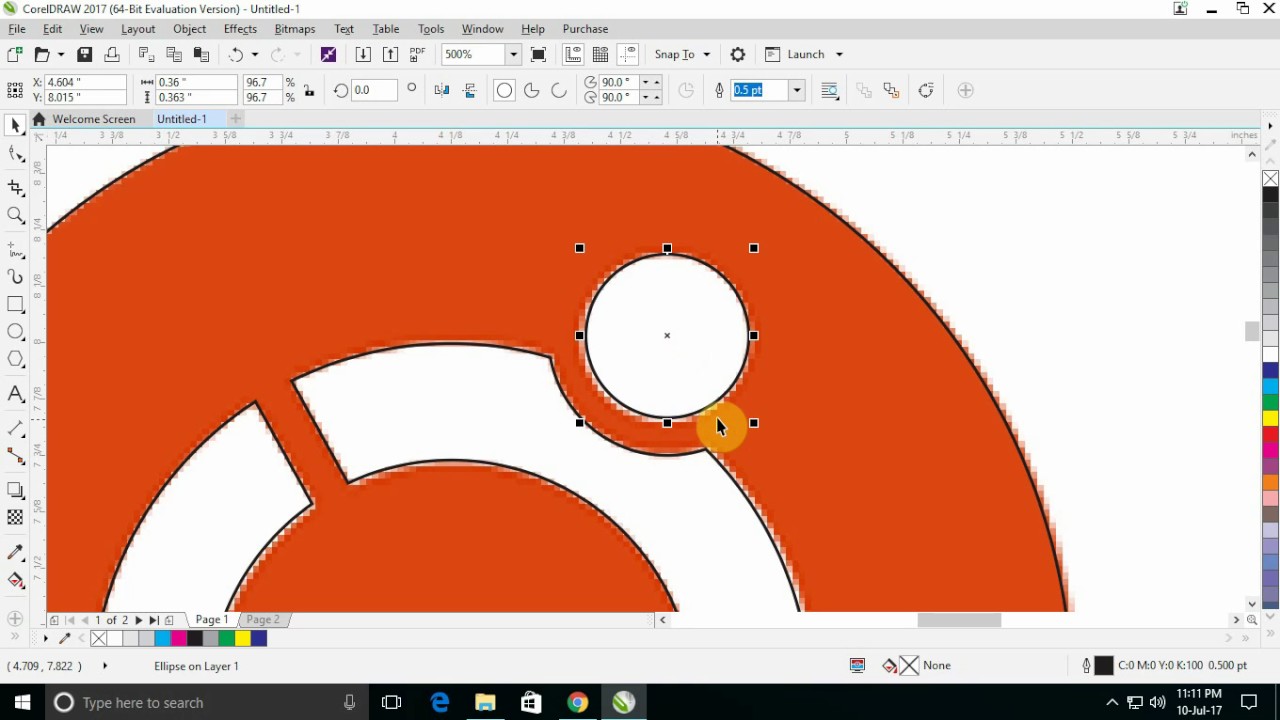Pick the cyan swatch in document palette
Screen dimensions: 1280x720
coord(163,638)
